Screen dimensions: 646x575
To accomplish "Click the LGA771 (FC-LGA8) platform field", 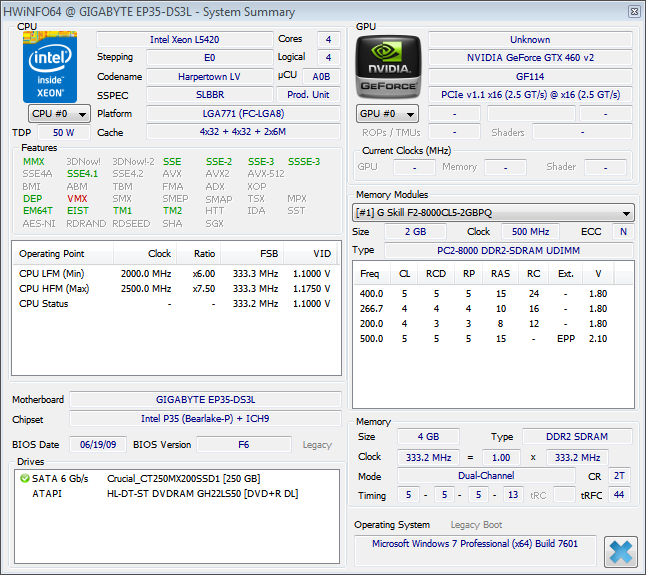I will 243,114.
